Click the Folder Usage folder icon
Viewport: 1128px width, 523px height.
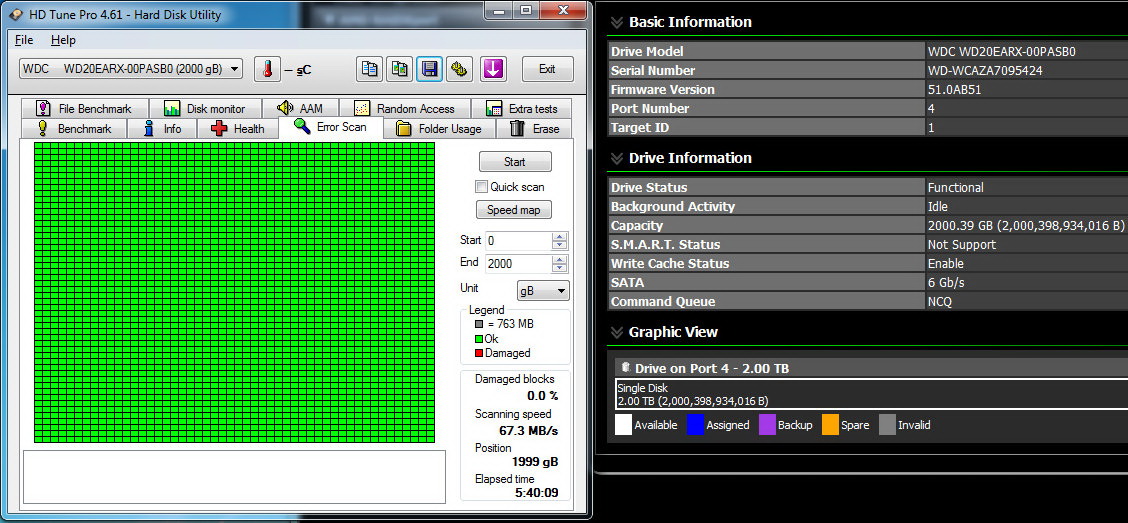(404, 129)
